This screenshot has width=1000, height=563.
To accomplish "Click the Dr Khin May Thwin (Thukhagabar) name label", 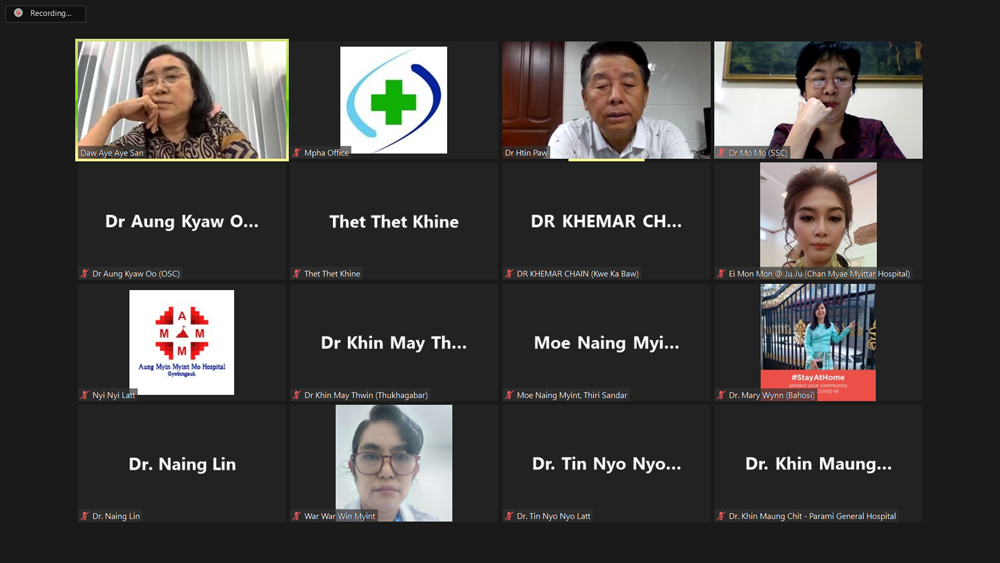I will click(x=366, y=395).
